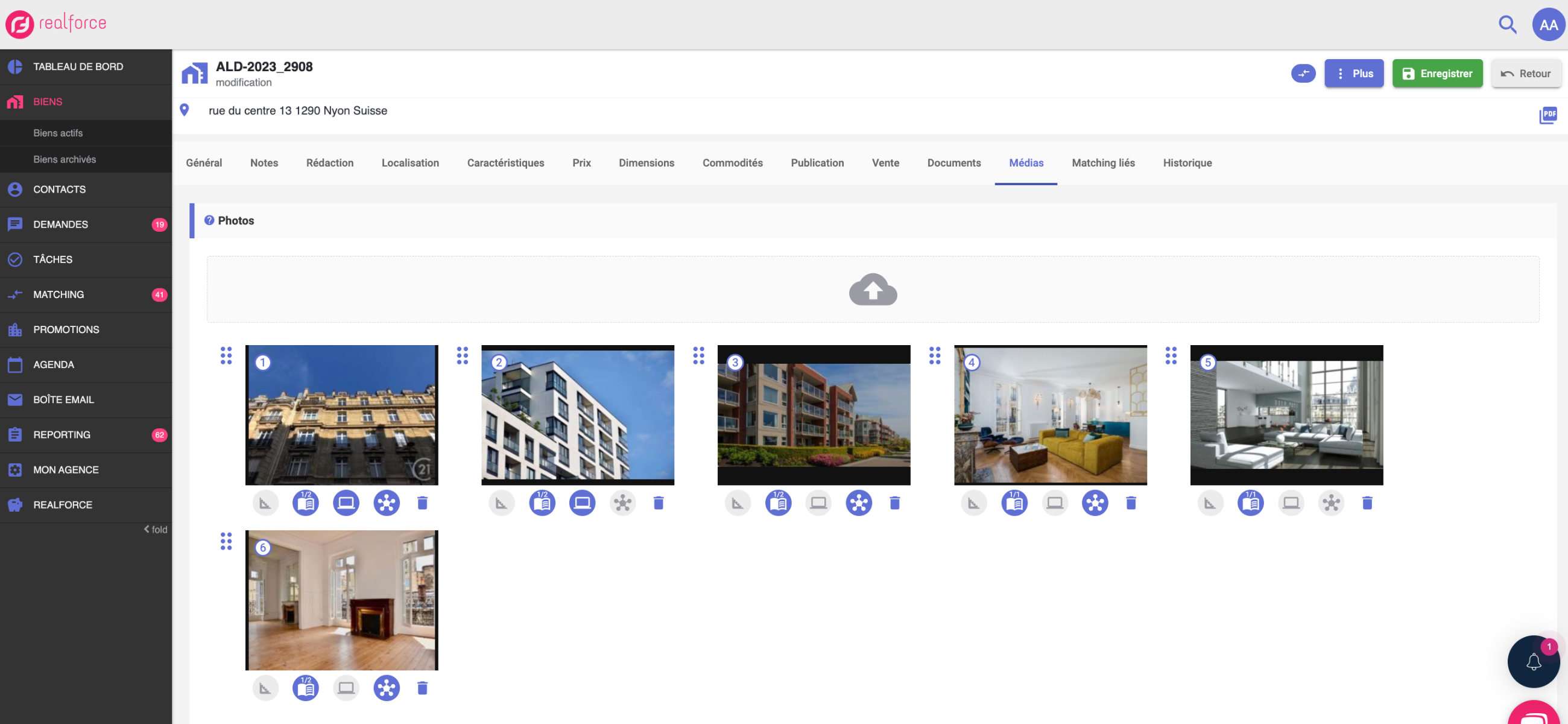Click the property house icon beside ALD-2023_2908
The image size is (1568, 724).
click(x=194, y=74)
